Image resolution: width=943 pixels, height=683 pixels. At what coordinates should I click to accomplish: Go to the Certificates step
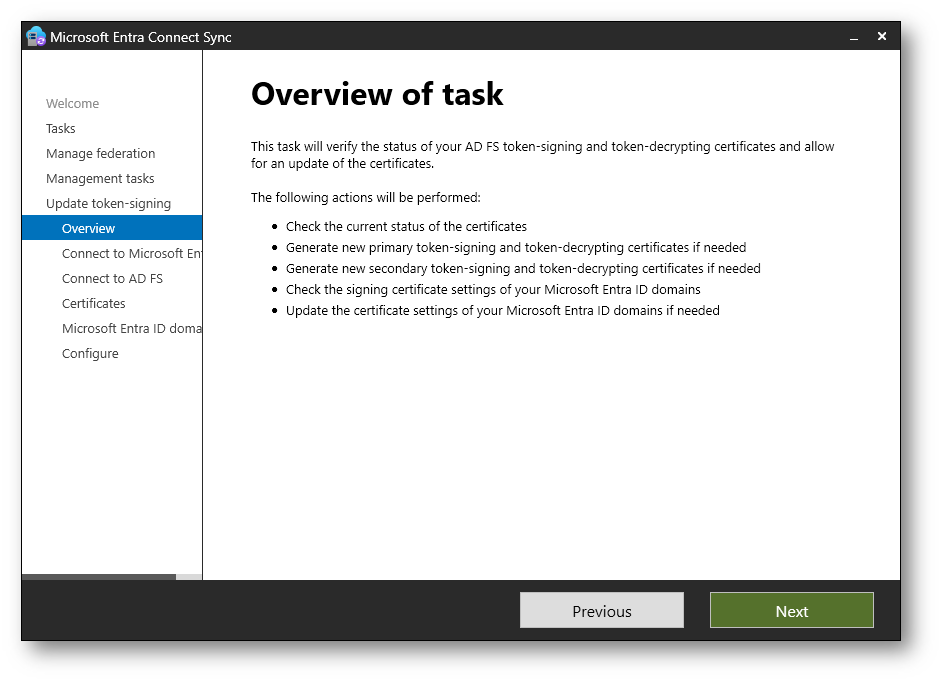point(94,304)
